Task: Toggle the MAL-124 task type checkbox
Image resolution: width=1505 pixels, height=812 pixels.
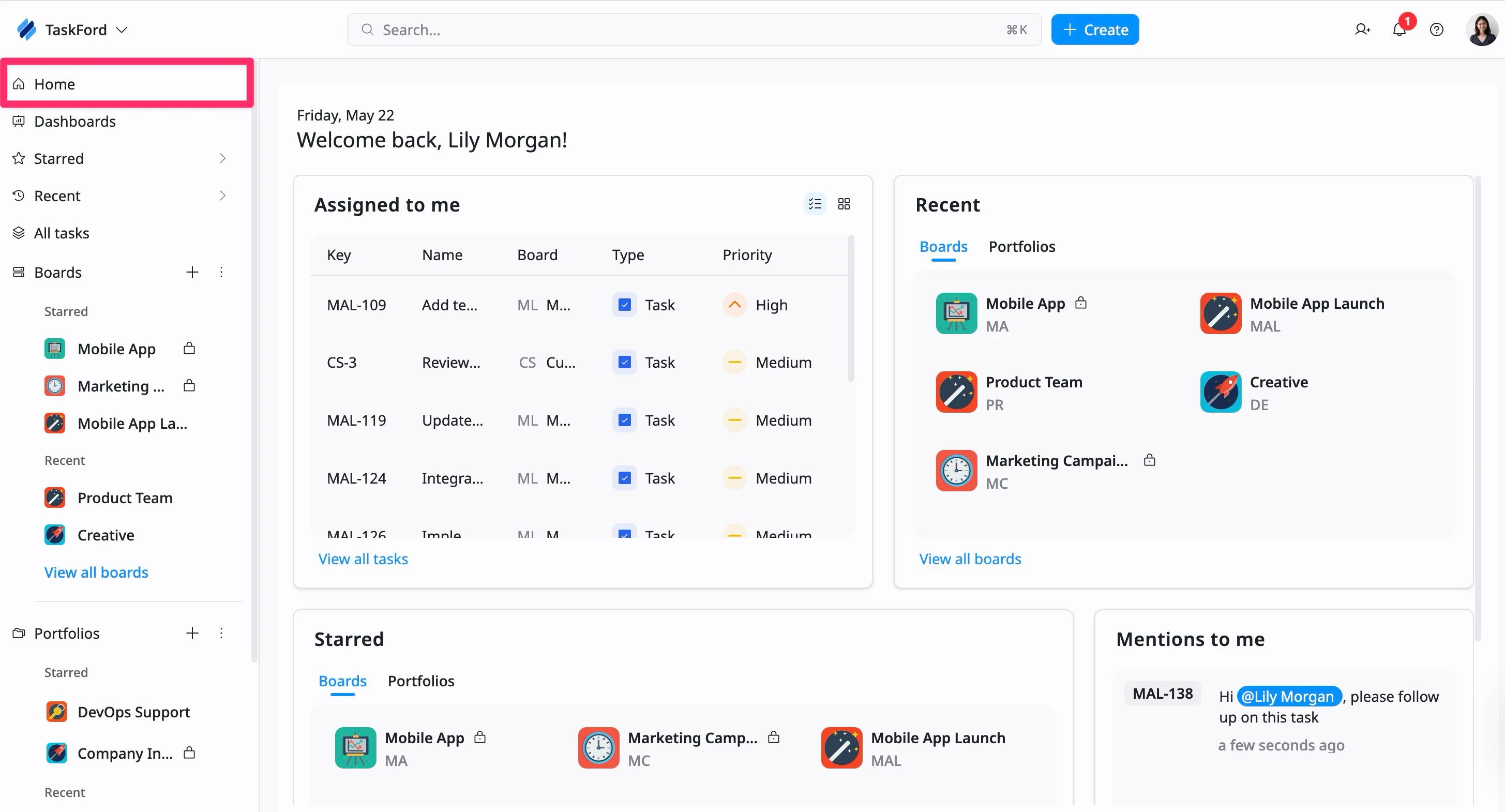Action: pos(625,478)
